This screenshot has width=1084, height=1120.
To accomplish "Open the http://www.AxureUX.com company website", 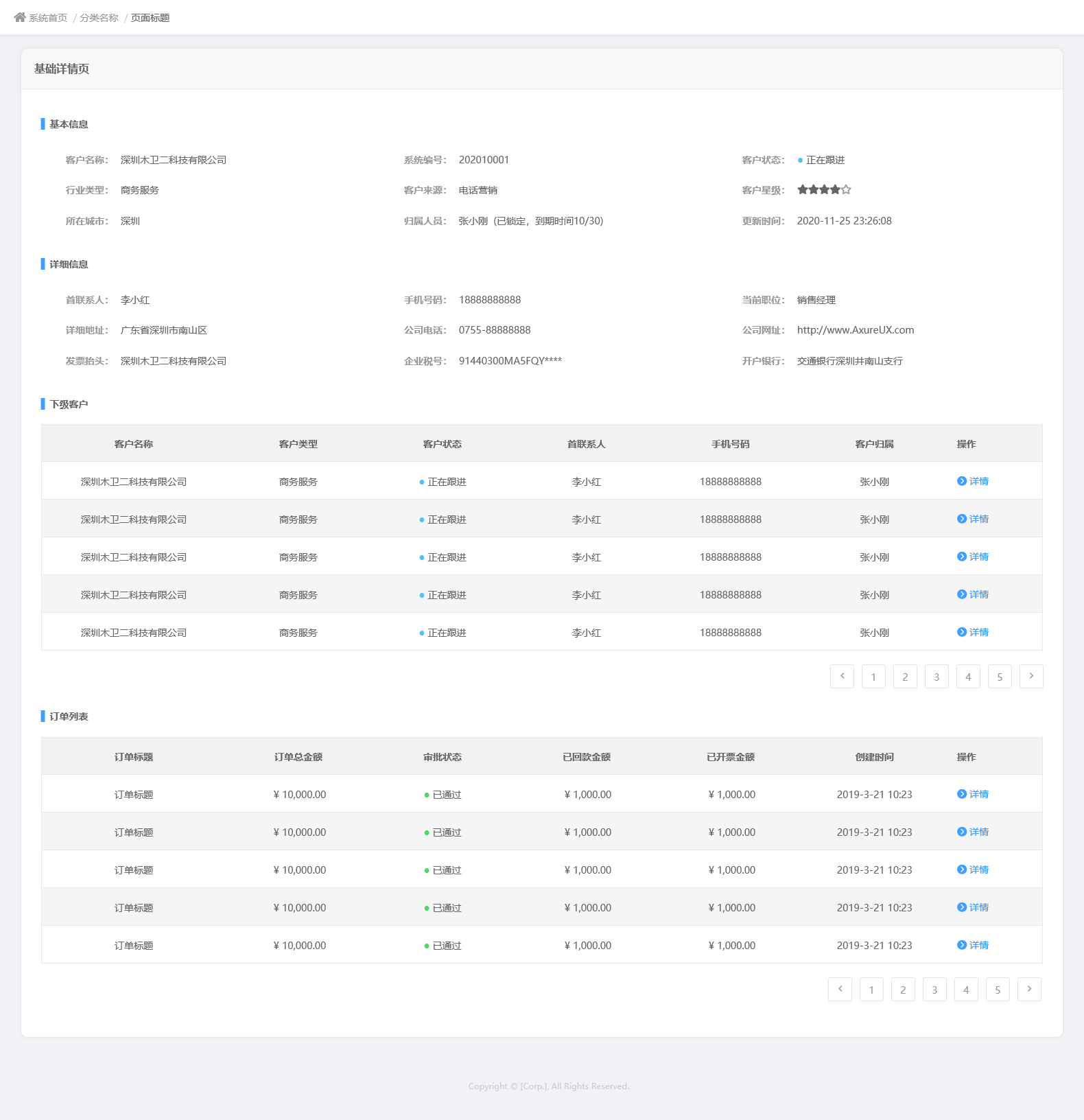I will 856,330.
